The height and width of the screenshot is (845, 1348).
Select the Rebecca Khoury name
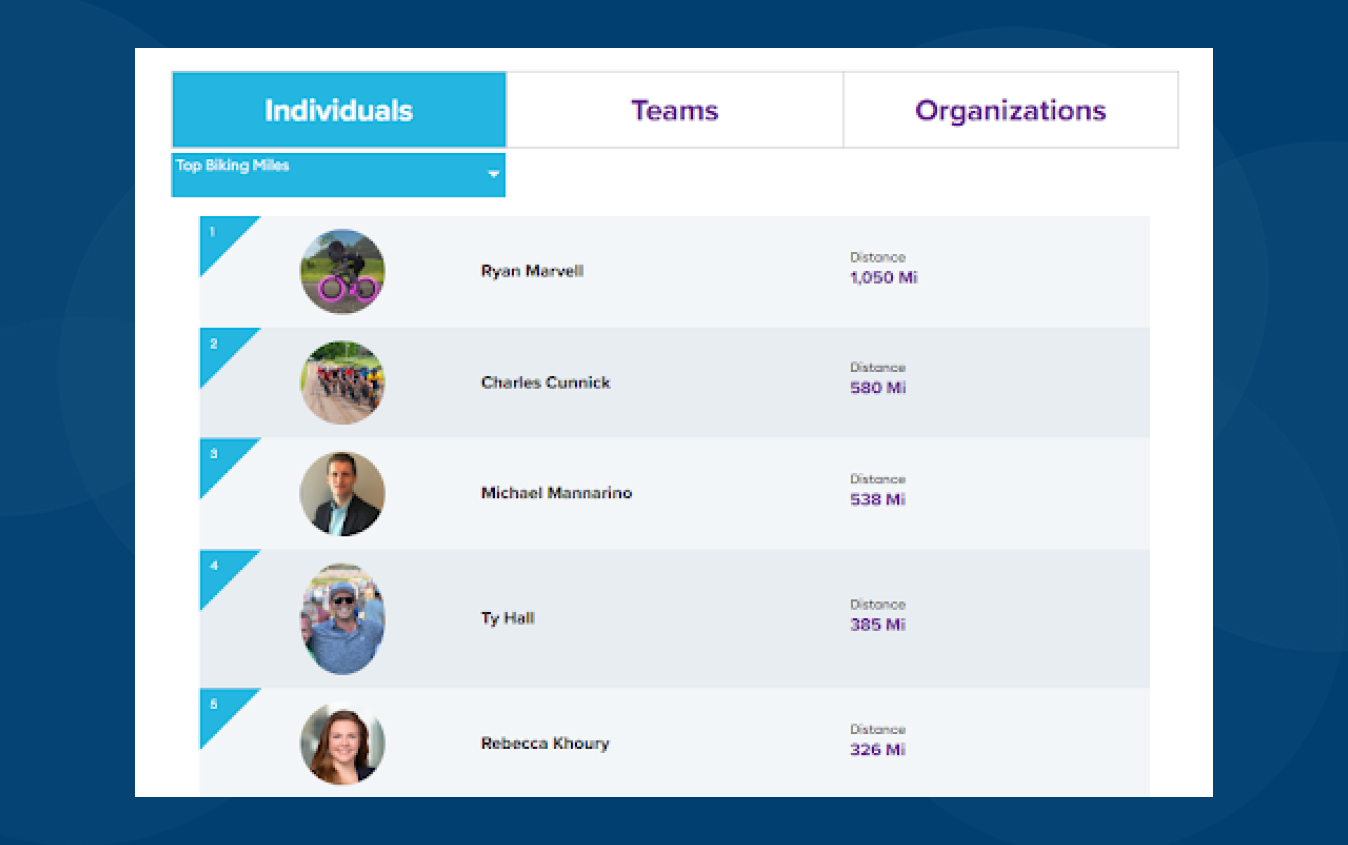click(x=544, y=744)
